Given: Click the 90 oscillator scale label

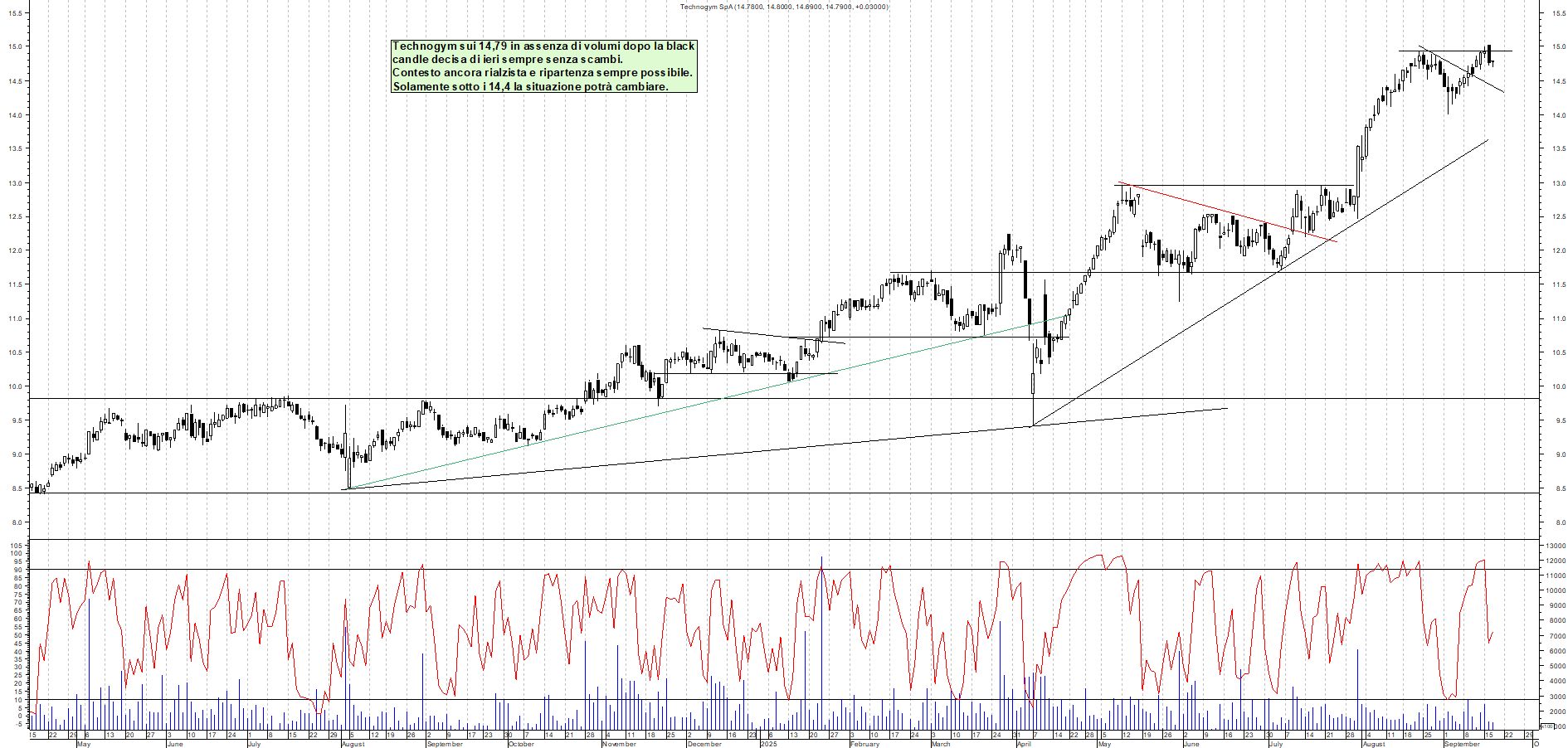Looking at the screenshot, I should pyautogui.click(x=20, y=569).
